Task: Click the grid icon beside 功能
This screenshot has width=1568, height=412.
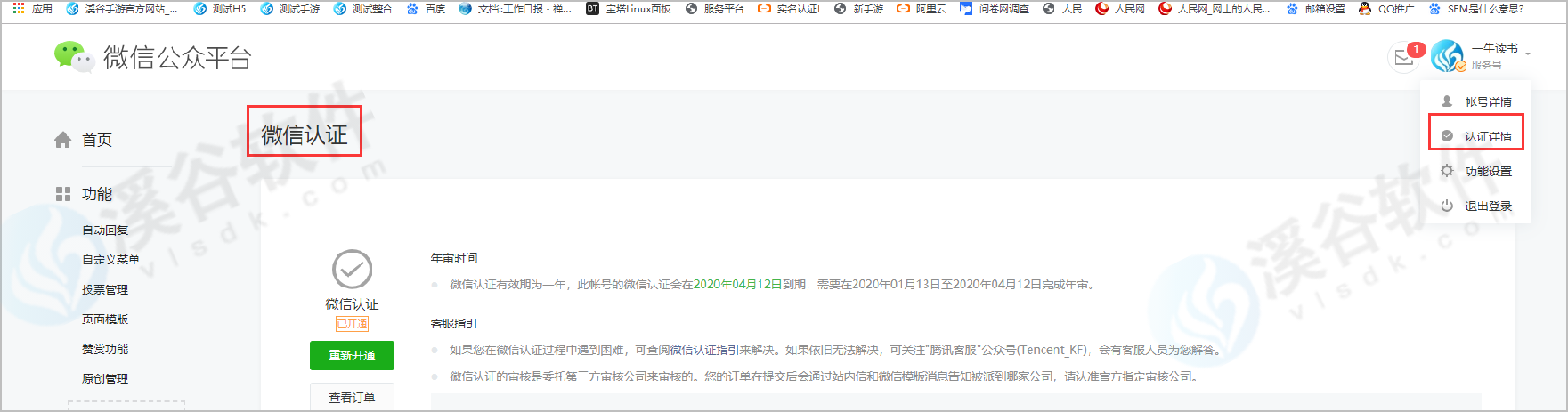Action: pos(63,194)
